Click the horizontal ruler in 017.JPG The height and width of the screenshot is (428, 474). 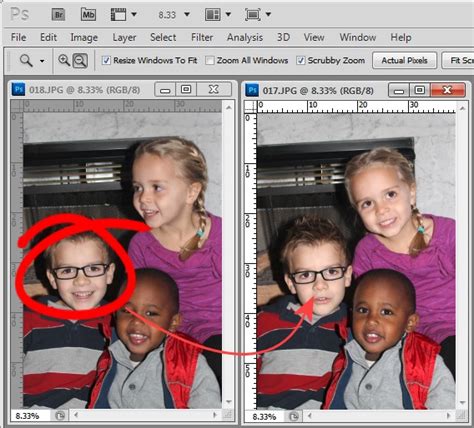[356, 107]
